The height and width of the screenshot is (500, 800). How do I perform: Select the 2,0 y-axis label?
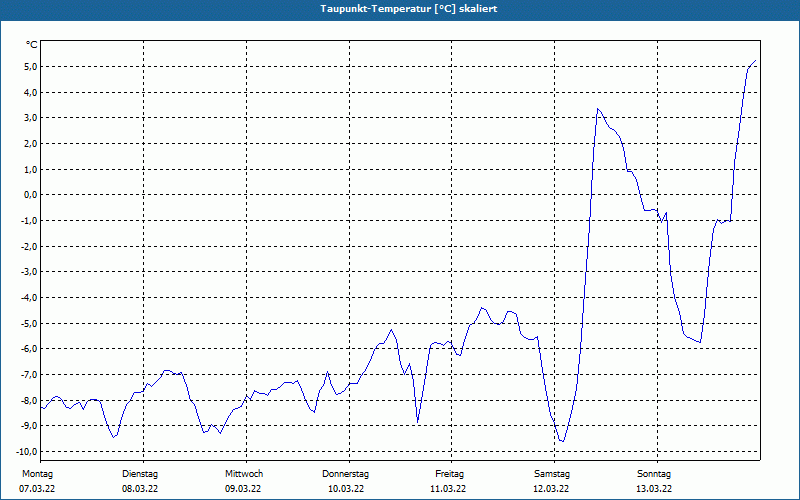pos(29,144)
